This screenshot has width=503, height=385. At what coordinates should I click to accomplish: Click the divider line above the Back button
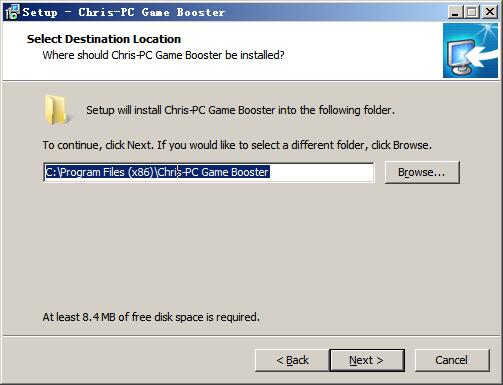pos(251,336)
